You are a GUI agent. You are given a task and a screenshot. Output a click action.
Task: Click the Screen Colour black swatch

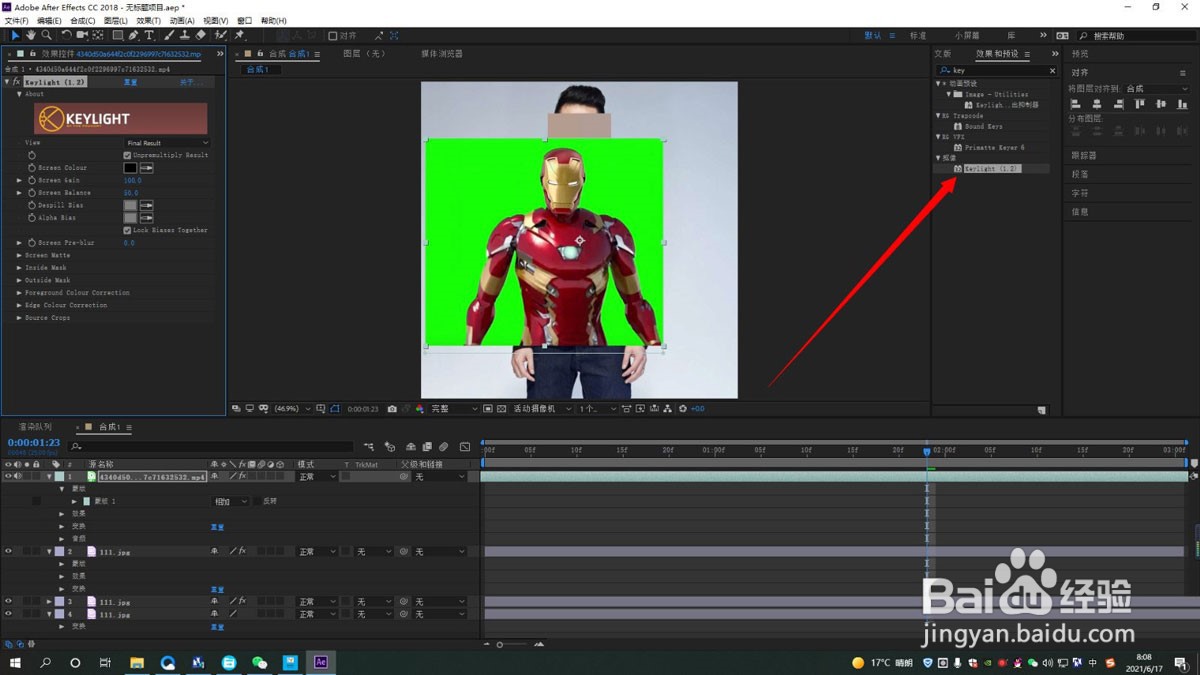(x=130, y=168)
